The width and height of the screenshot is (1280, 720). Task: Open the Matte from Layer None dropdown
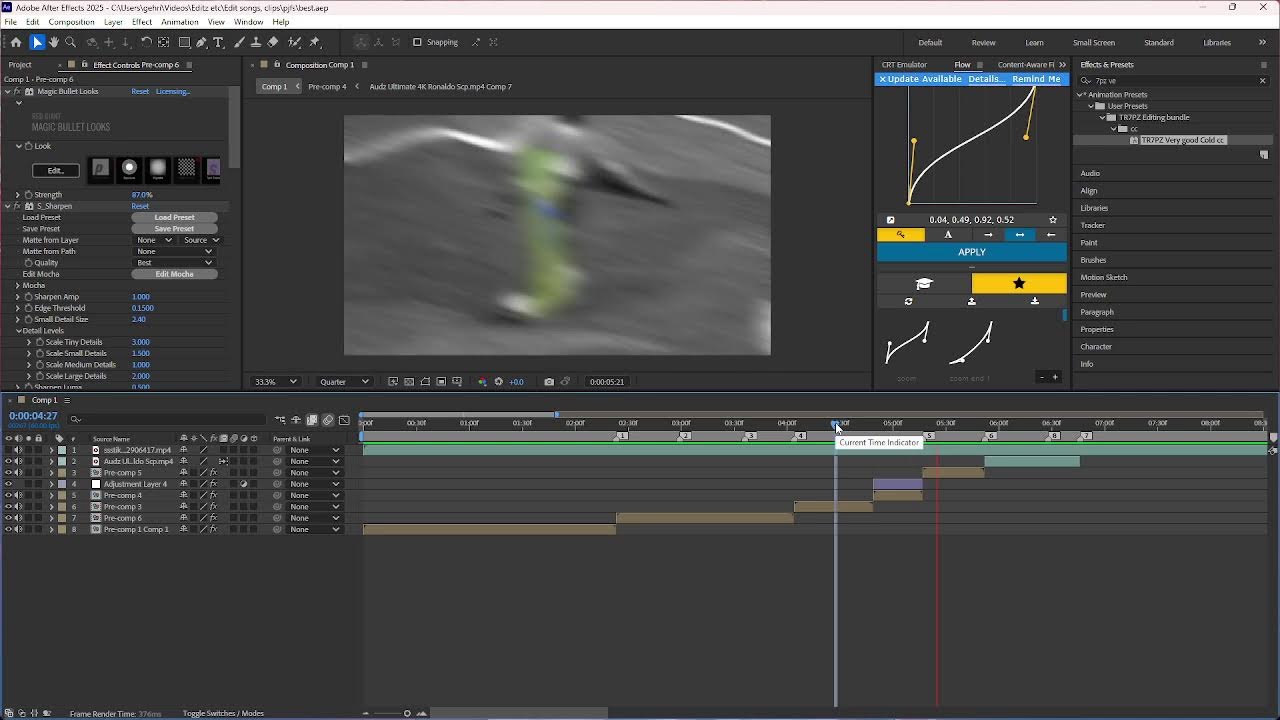155,240
